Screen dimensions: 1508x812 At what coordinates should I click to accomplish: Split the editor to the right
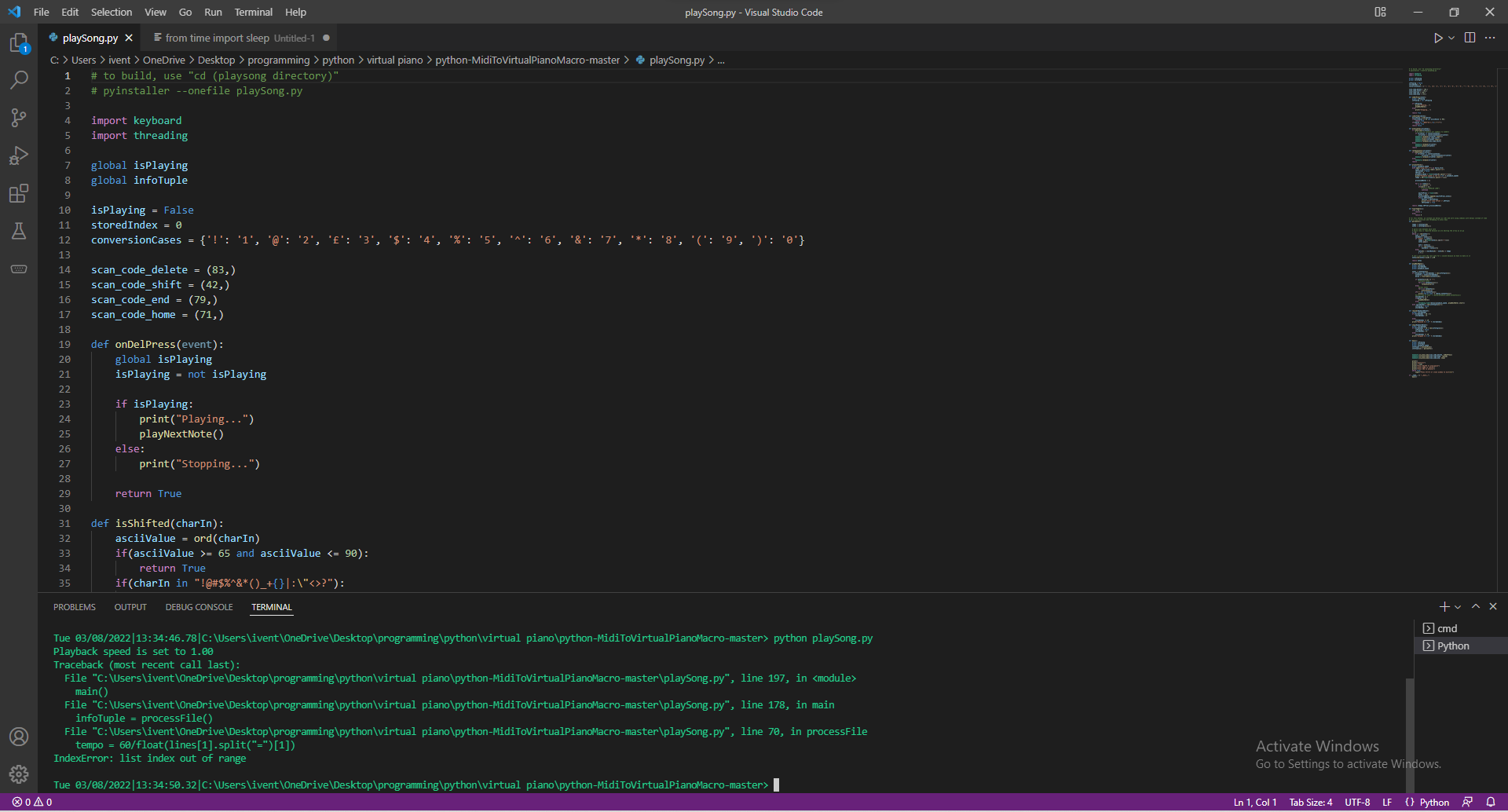point(1470,37)
